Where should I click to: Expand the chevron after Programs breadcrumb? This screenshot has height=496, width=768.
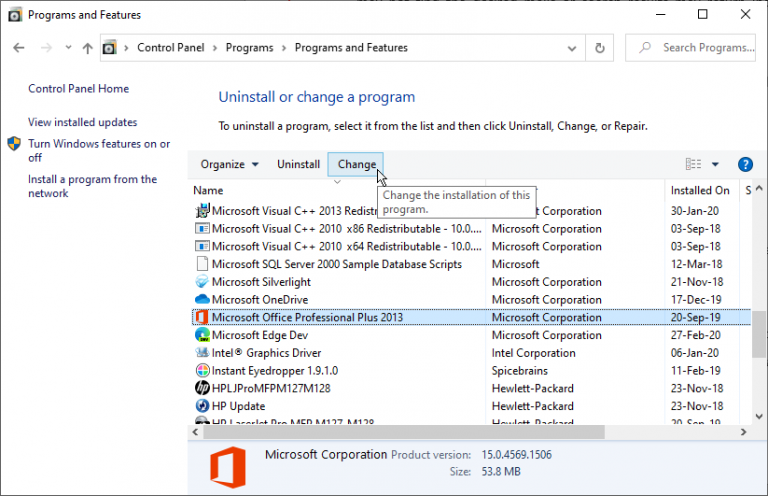pyautogui.click(x=284, y=48)
